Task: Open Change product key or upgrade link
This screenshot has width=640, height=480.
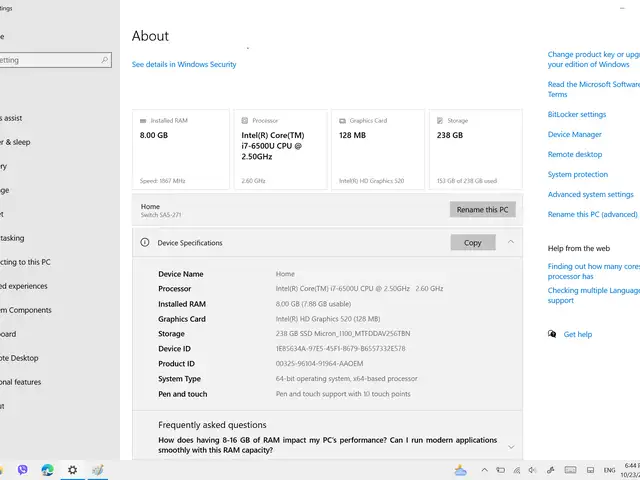Action: [x=594, y=59]
